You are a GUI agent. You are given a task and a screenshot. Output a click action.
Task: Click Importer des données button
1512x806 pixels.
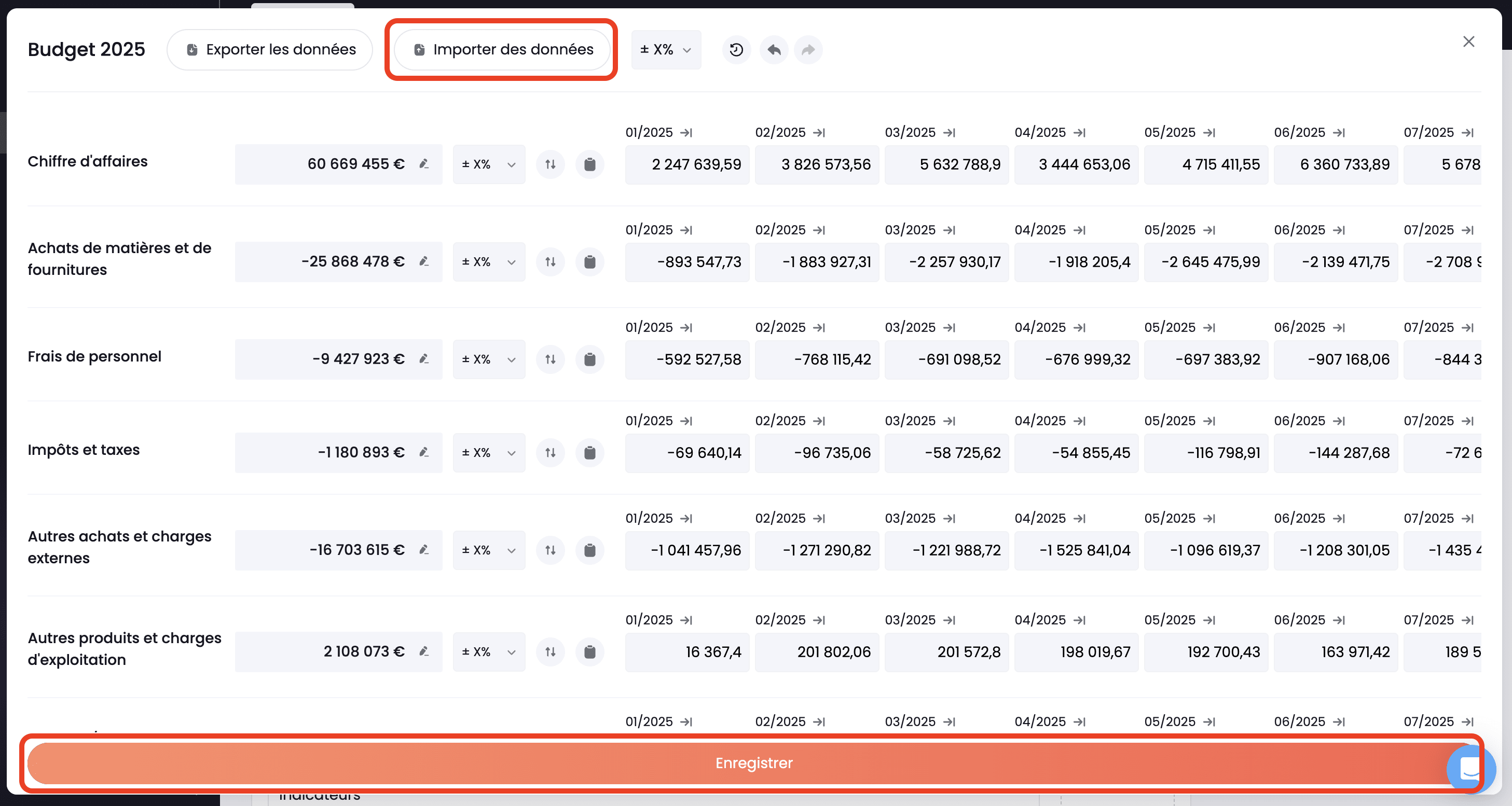(502, 50)
